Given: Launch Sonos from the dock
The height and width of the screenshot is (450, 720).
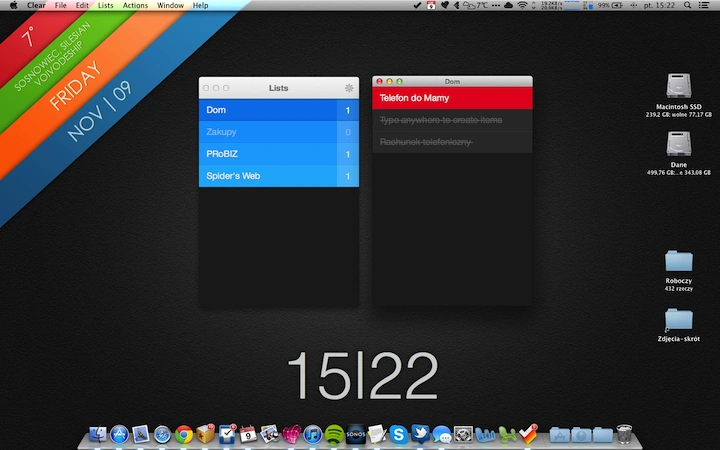Looking at the screenshot, I should tap(356, 434).
